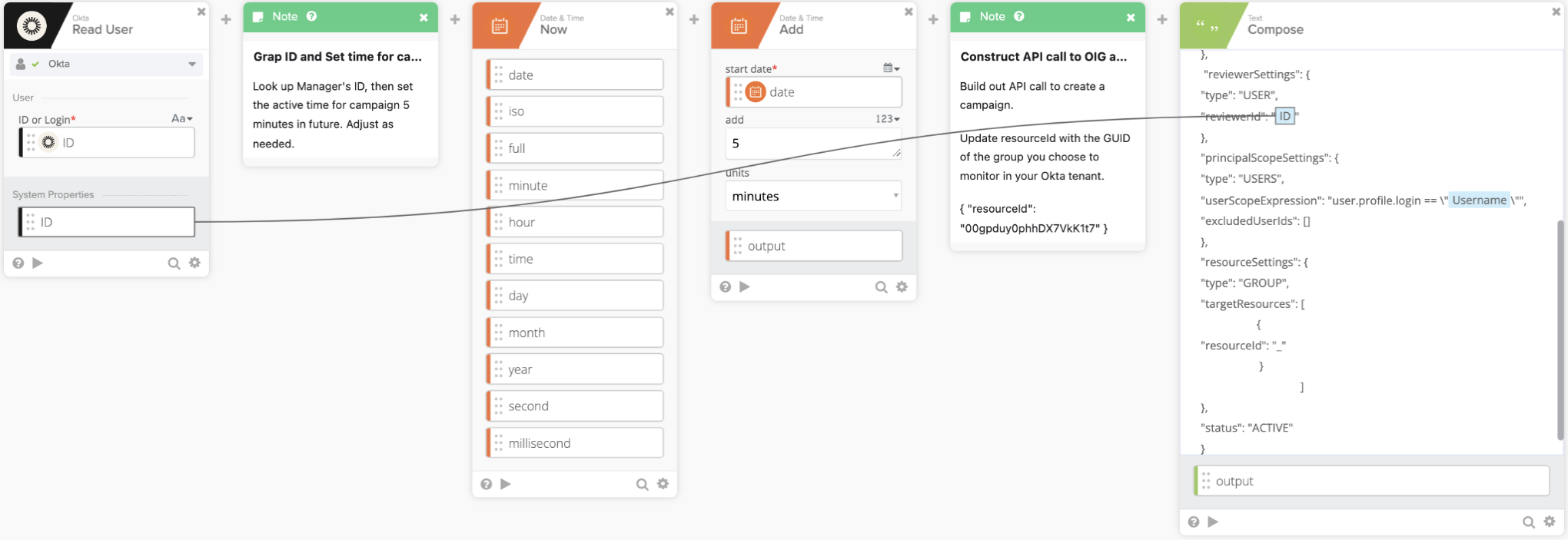Image resolution: width=1568 pixels, height=540 pixels.
Task: Click the add value field showing 5
Action: point(812,144)
